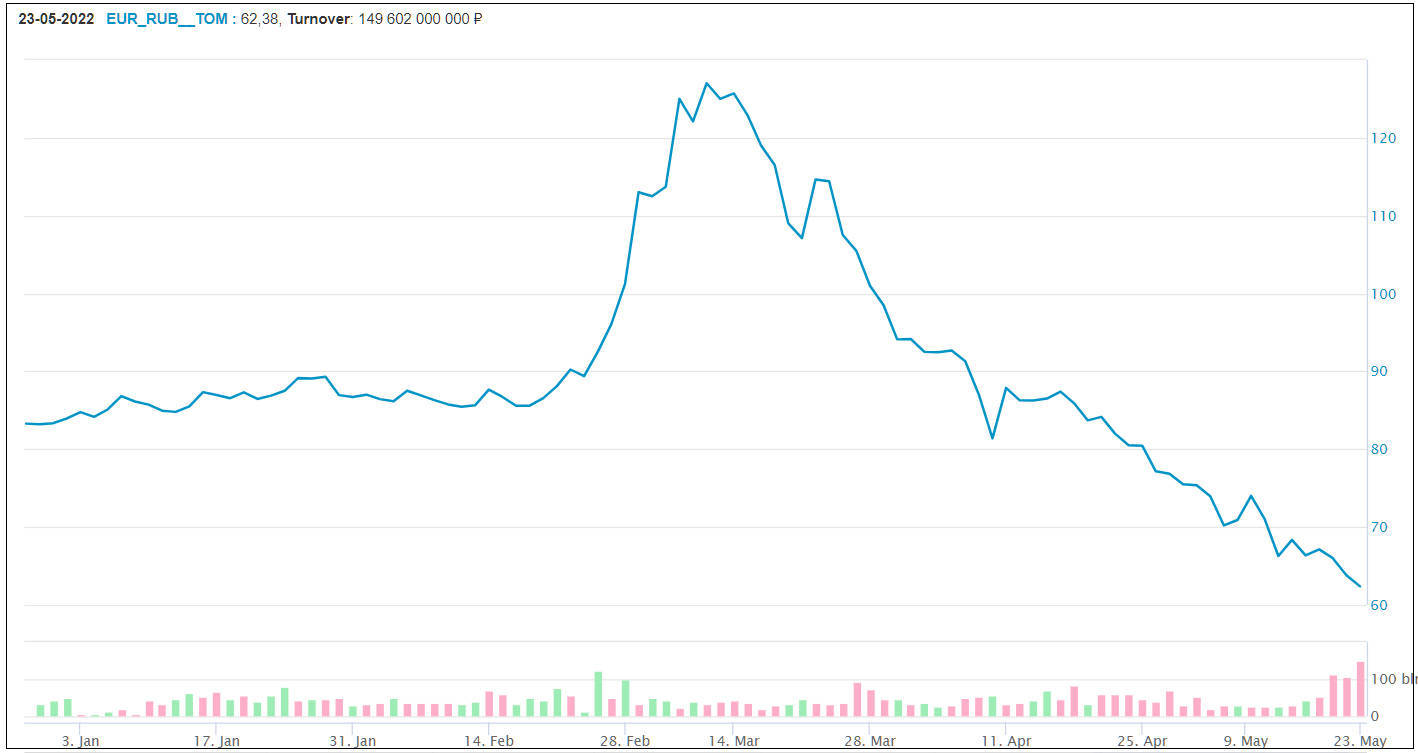Click the EUR_RUB__TOM instrument name in header

166,18
